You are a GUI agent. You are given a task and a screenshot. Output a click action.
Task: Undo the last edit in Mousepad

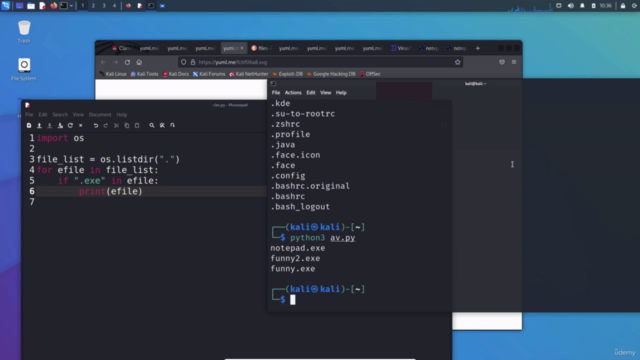[x=96, y=125]
